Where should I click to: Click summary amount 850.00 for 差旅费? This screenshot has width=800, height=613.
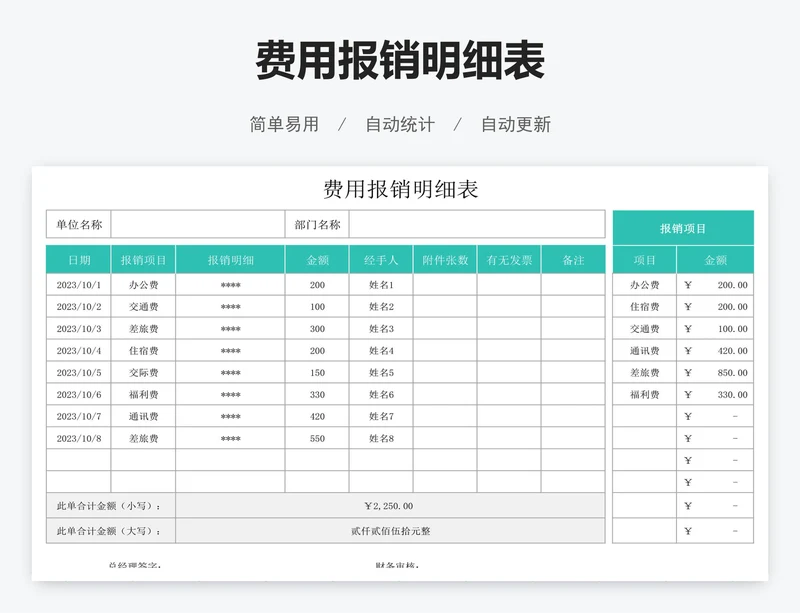pyautogui.click(x=715, y=373)
